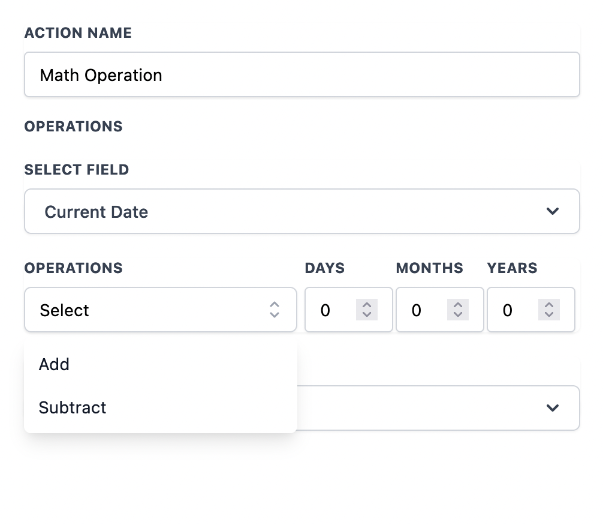The image size is (604, 524).
Task: Increase the Days value with up arrow
Action: click(x=367, y=305)
